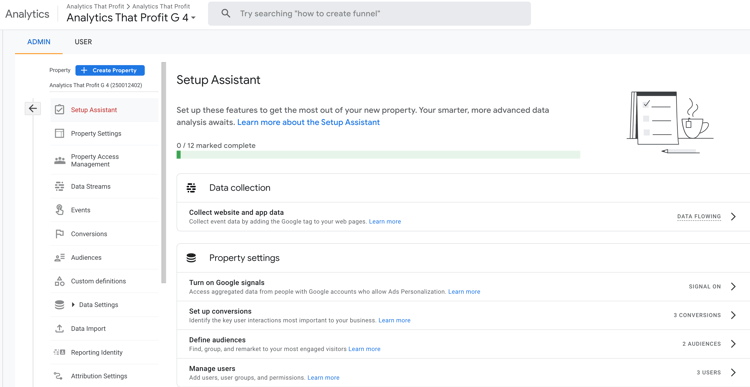Click the Data Streams icon in sidebar
Screen dimensions: 750x387
point(59,187)
